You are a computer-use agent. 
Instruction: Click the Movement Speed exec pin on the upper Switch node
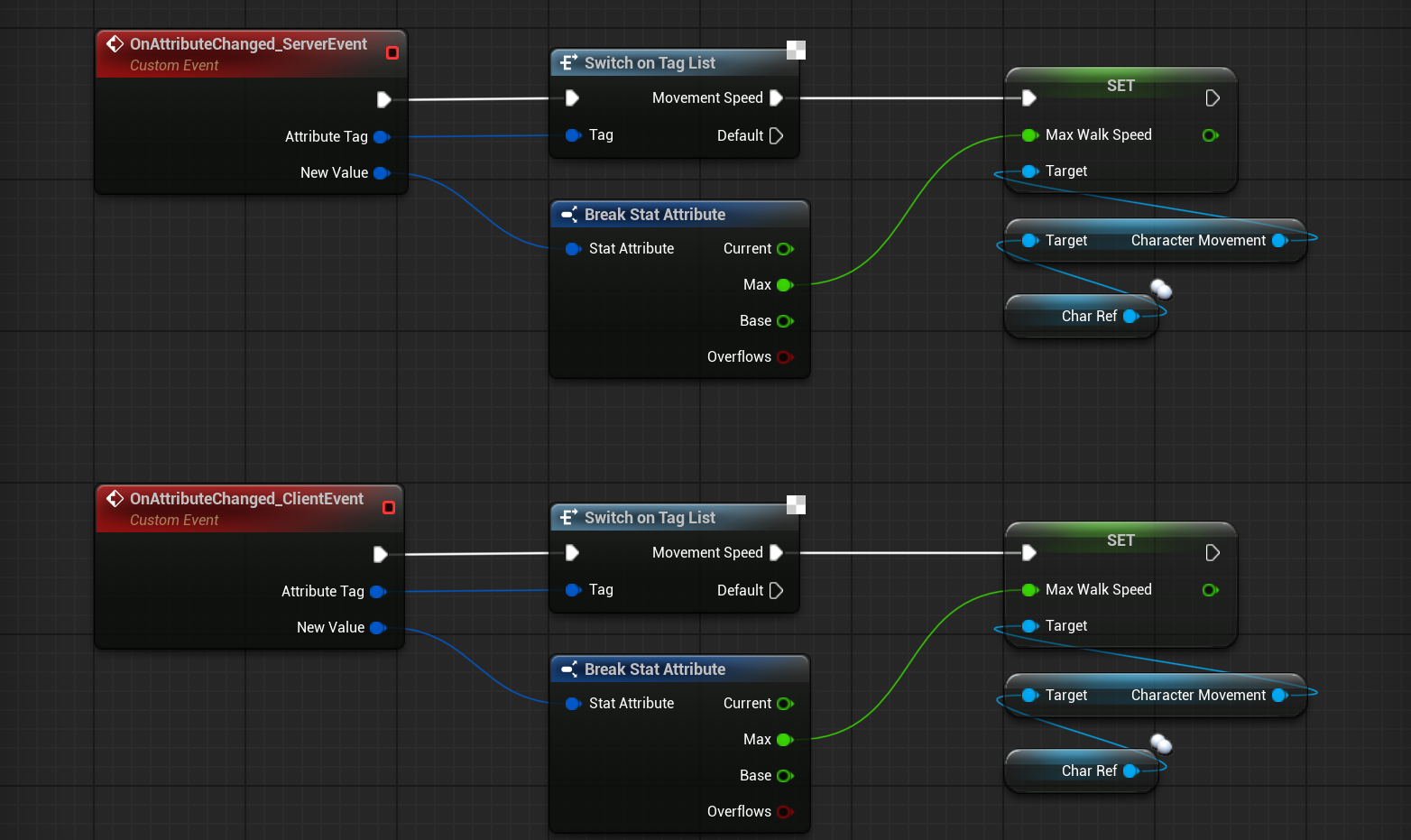777,97
